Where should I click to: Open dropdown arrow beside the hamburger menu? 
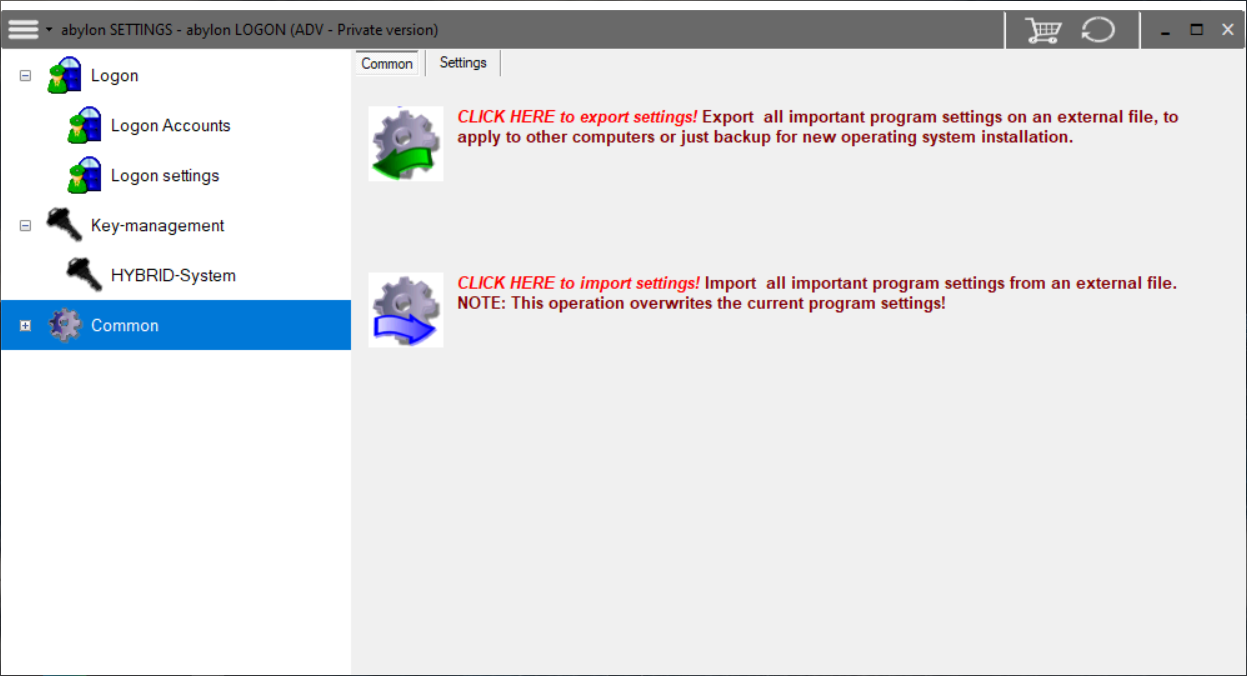coord(49,30)
